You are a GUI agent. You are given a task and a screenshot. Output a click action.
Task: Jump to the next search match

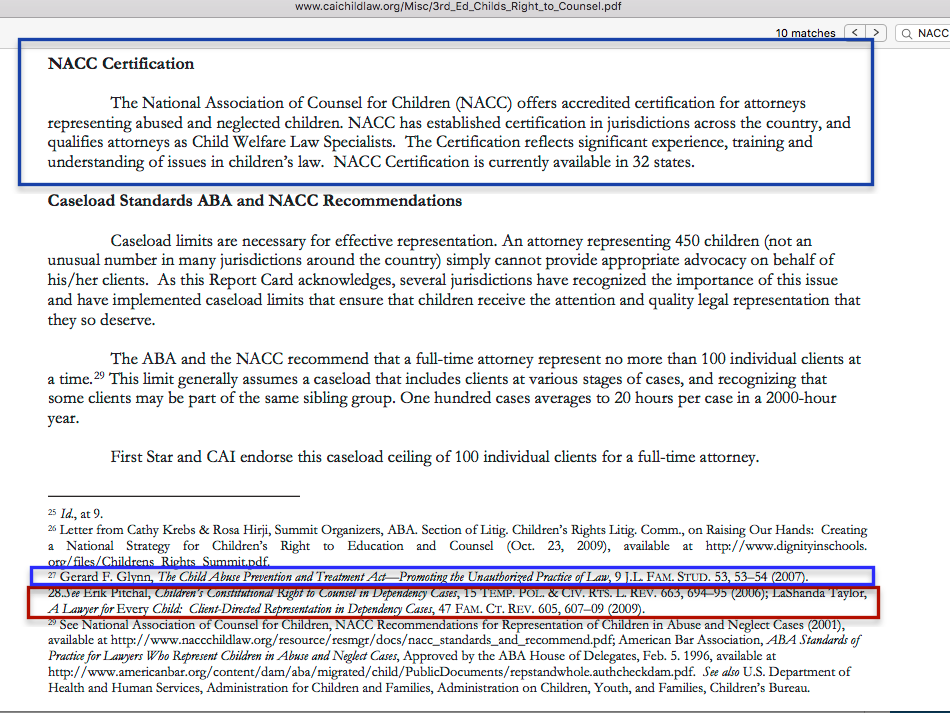pyautogui.click(x=876, y=33)
